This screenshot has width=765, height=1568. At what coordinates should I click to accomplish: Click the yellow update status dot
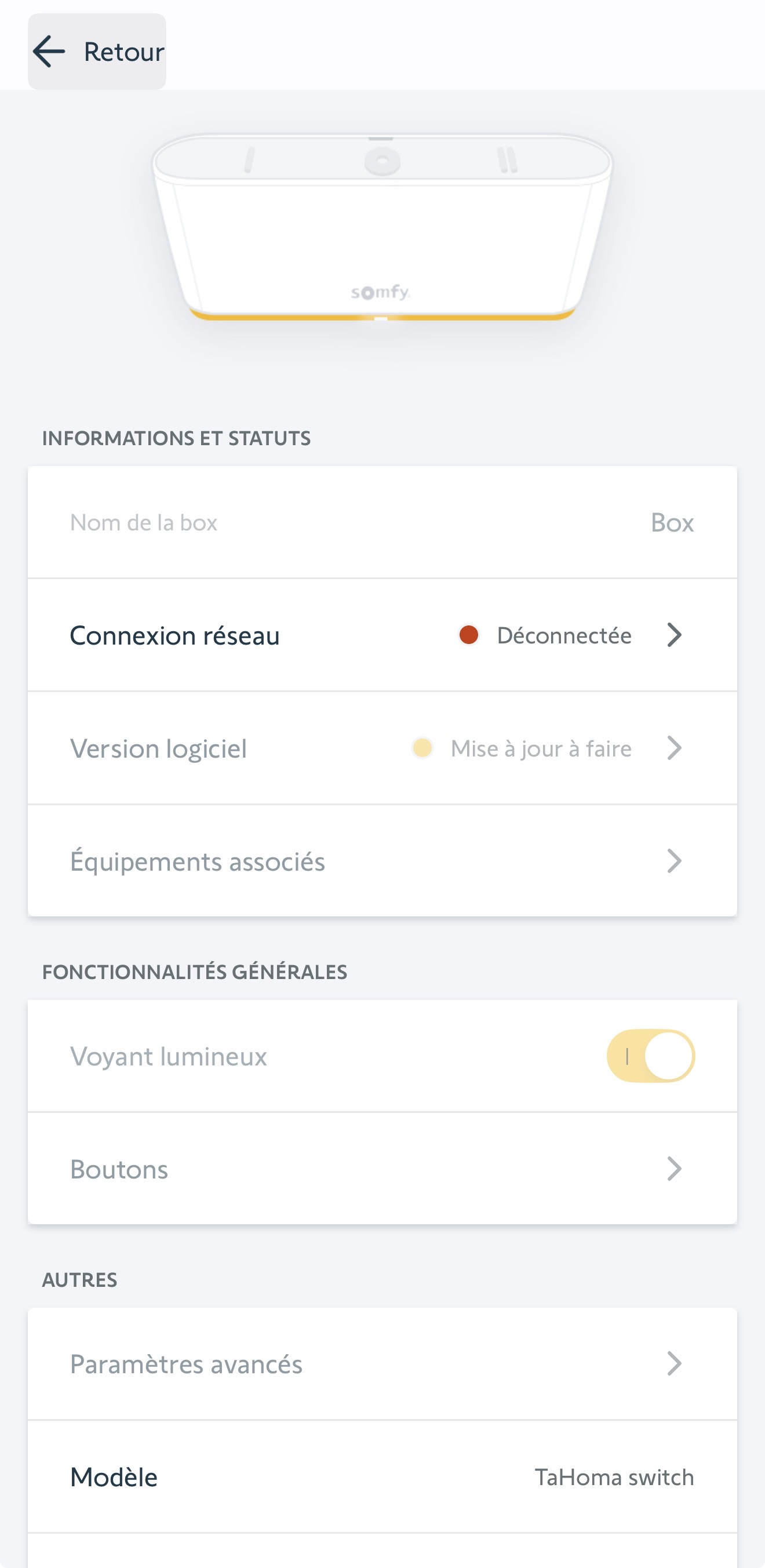[422, 748]
